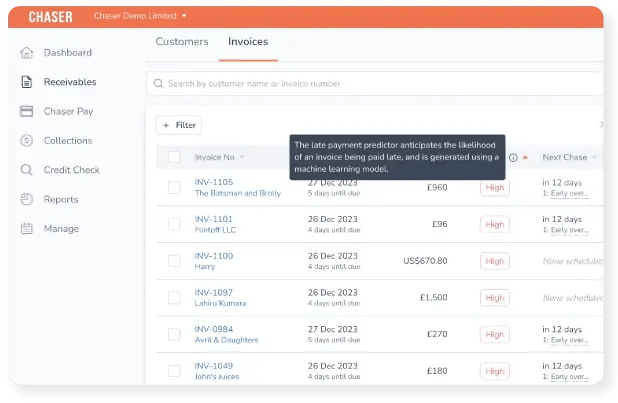Open customer Lahiru Kumara

click(x=220, y=303)
